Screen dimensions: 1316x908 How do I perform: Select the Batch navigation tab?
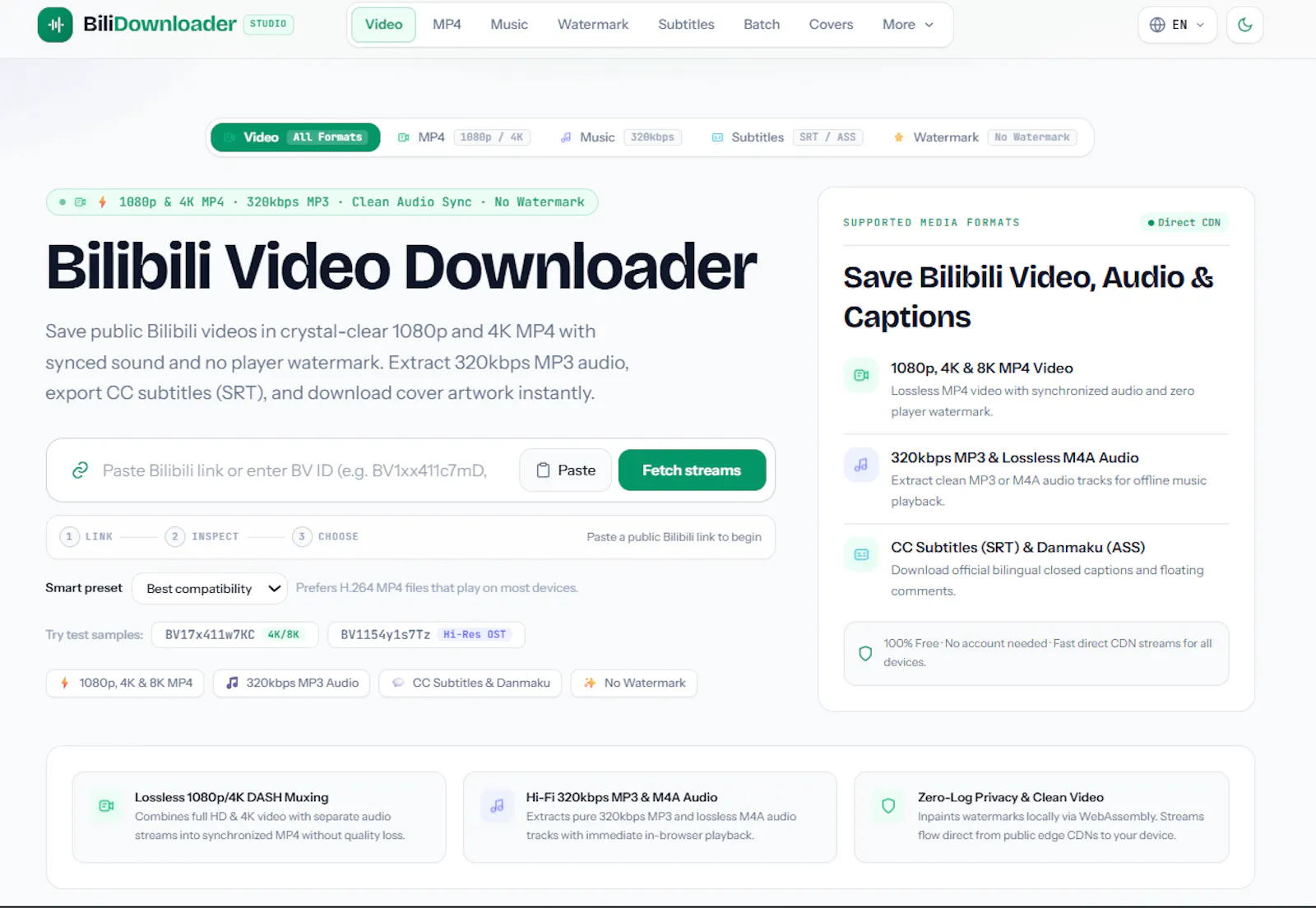pos(762,25)
